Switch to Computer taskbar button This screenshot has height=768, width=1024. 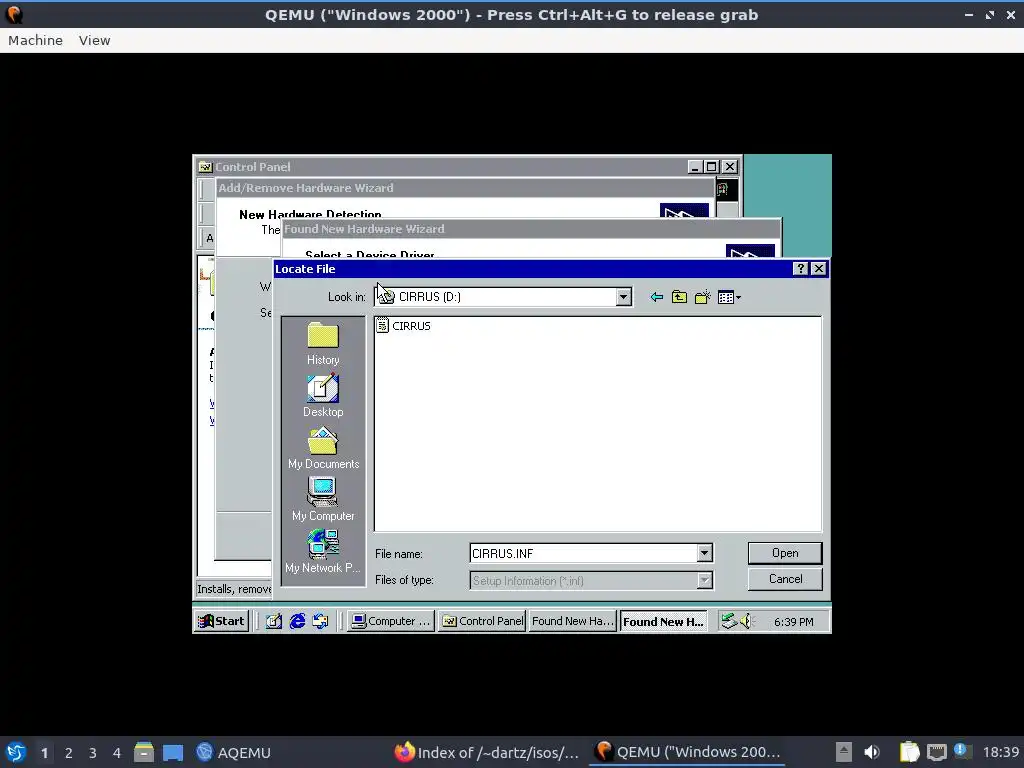coord(391,621)
